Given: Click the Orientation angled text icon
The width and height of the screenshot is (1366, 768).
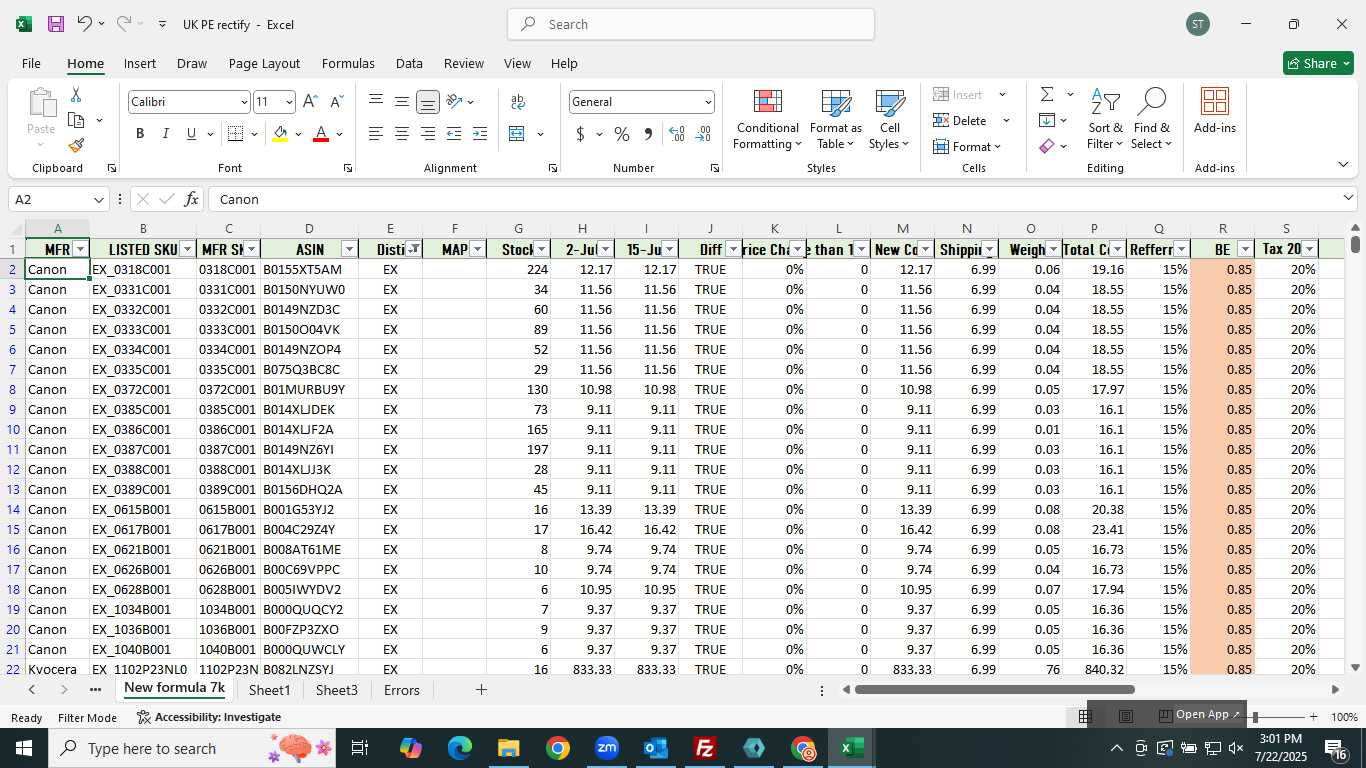Looking at the screenshot, I should click(454, 101).
